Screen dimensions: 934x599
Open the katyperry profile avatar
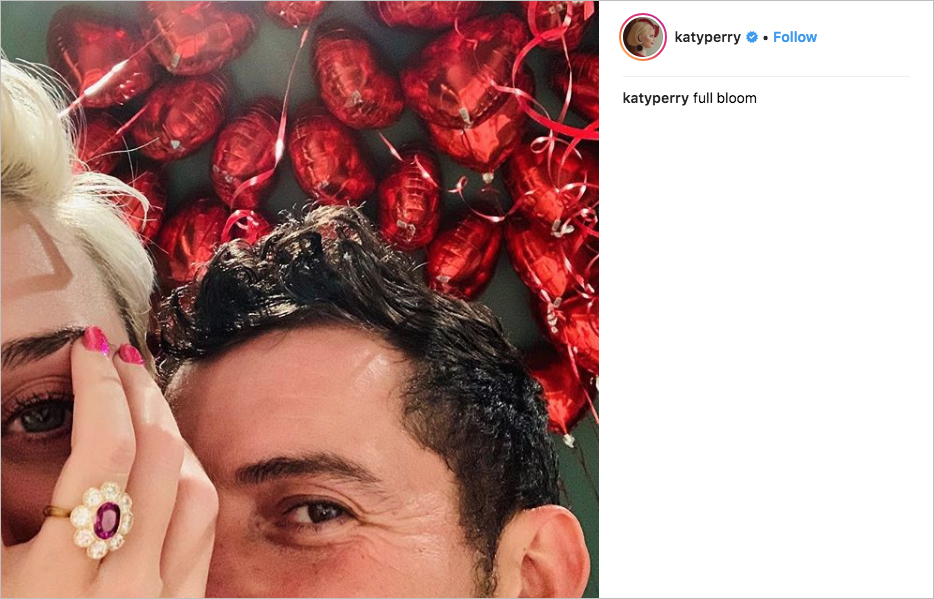[643, 37]
